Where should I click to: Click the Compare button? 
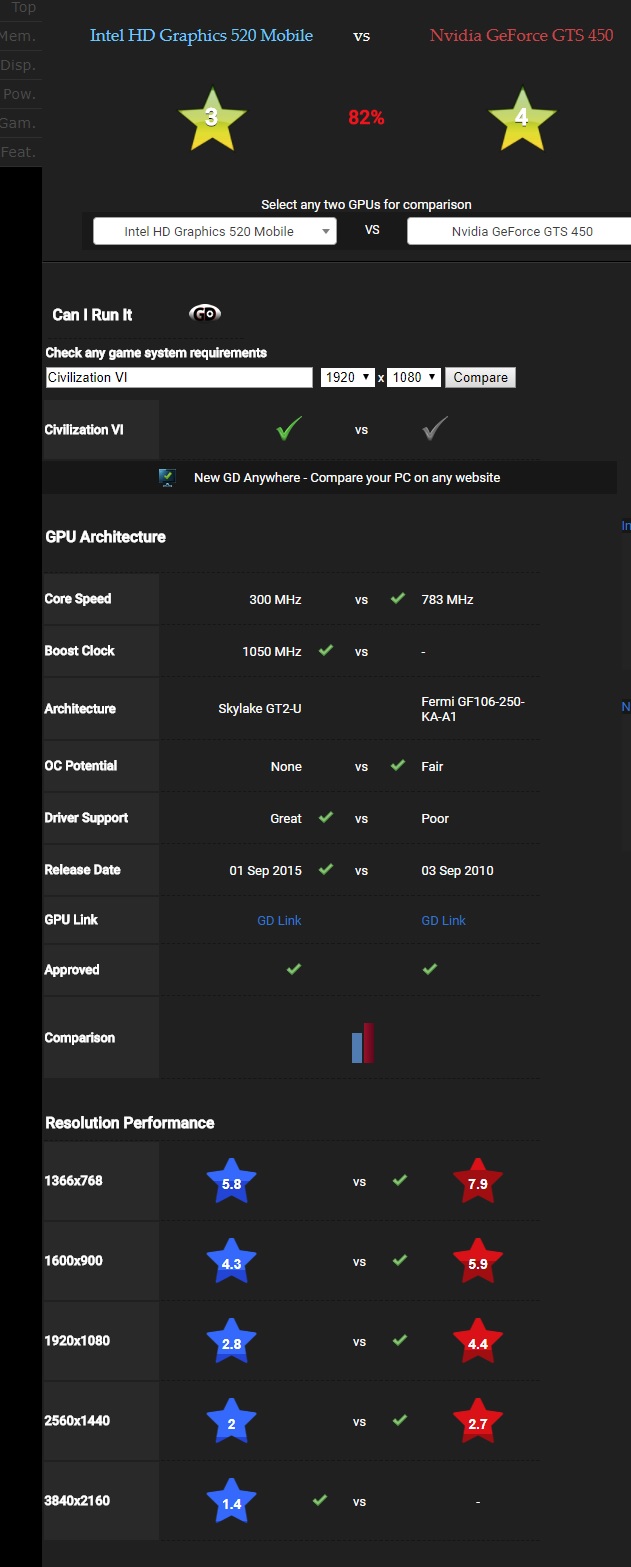click(480, 377)
